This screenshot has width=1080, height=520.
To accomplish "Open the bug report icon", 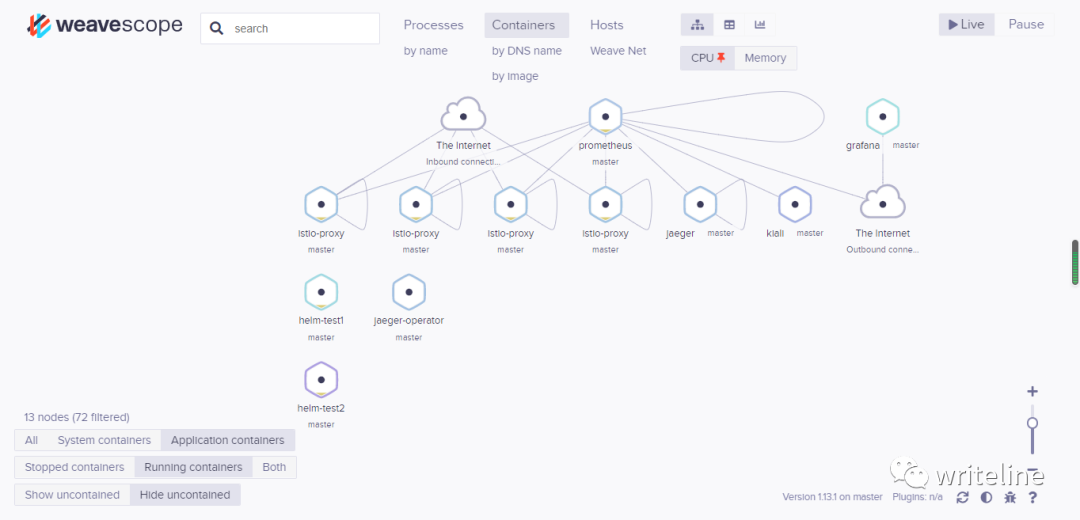I will (x=1010, y=497).
